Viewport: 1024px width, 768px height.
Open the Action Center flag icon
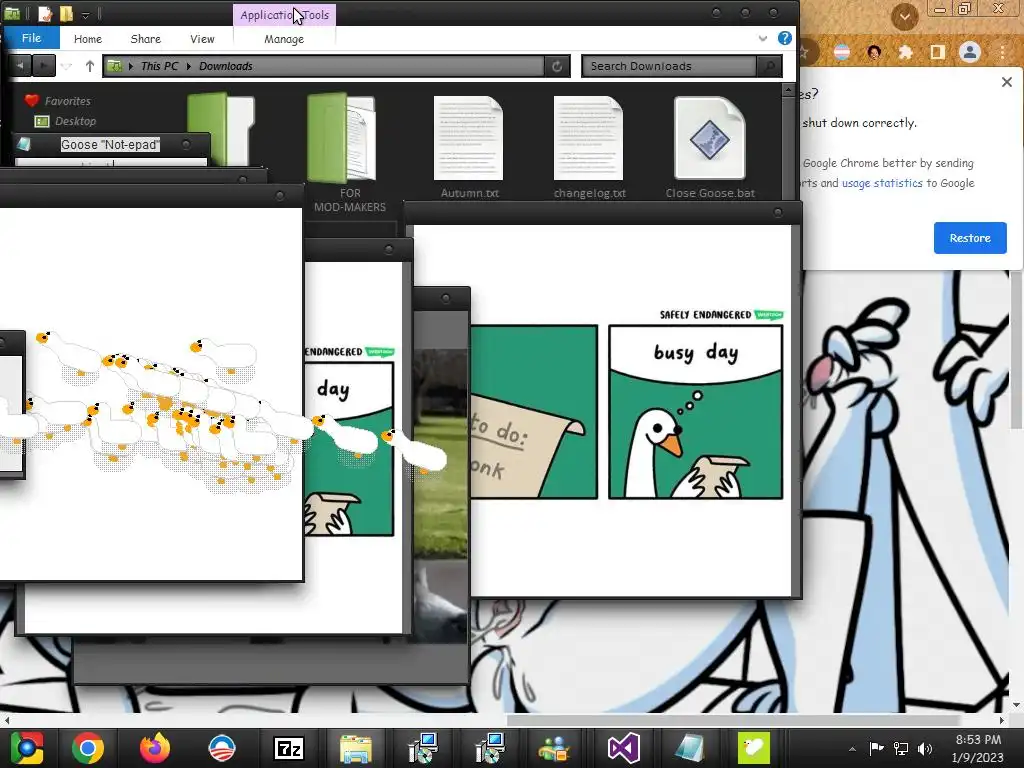click(x=876, y=748)
